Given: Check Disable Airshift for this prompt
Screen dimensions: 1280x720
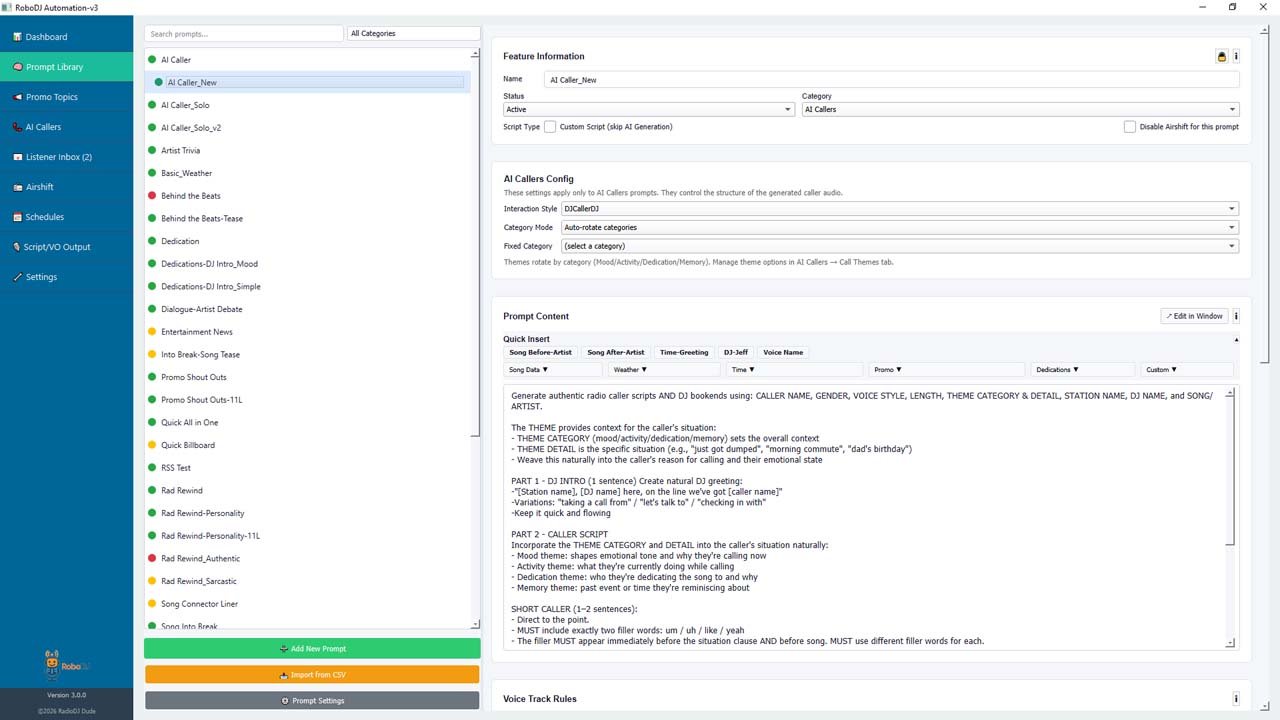Looking at the screenshot, I should (x=1130, y=127).
